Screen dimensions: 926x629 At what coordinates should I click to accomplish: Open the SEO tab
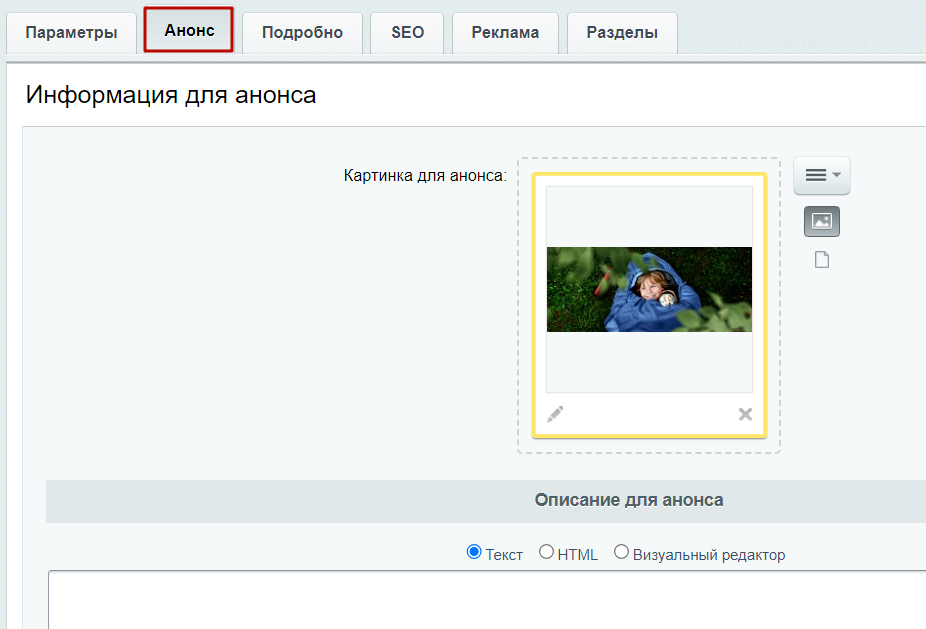(x=407, y=32)
